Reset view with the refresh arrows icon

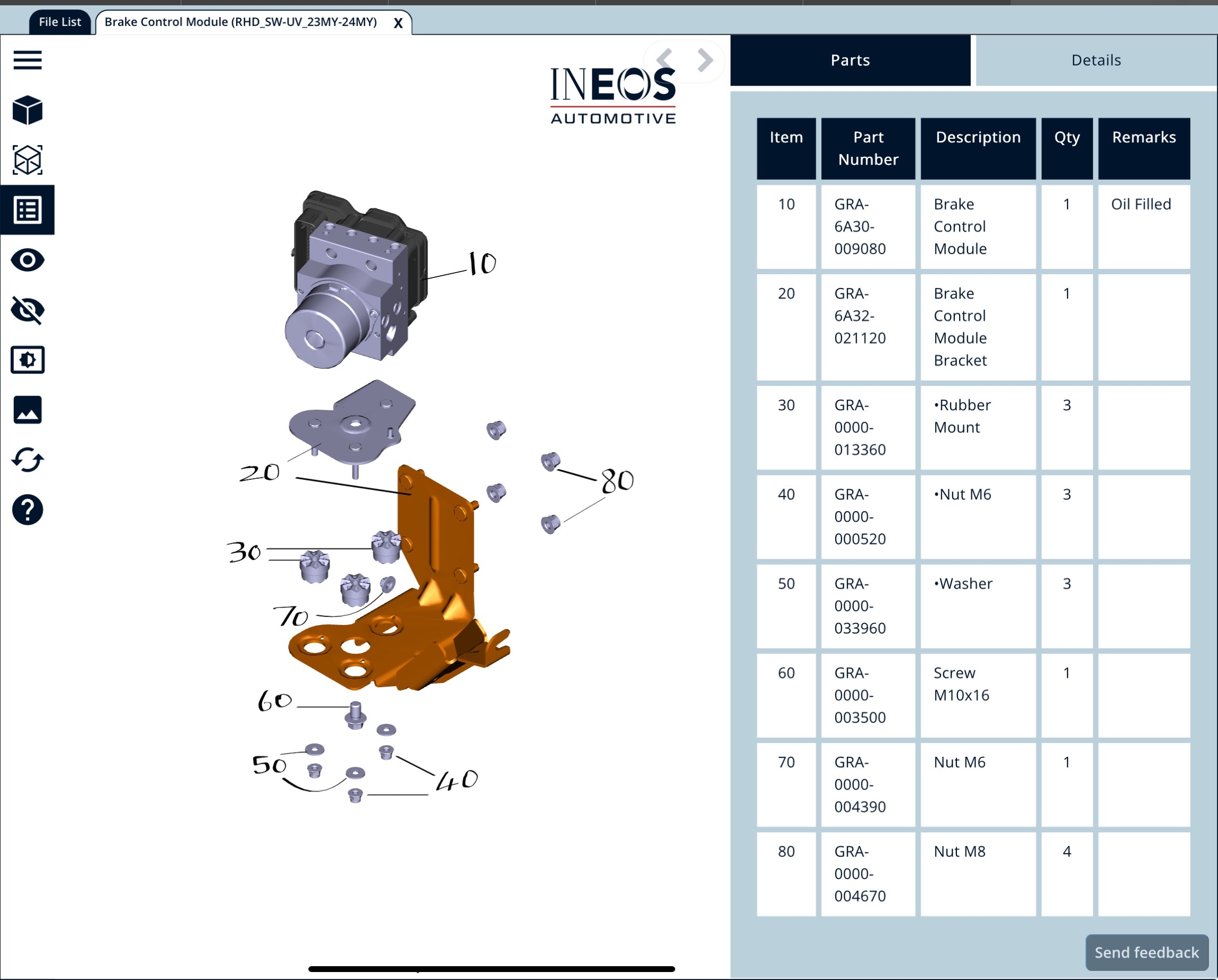(27, 460)
